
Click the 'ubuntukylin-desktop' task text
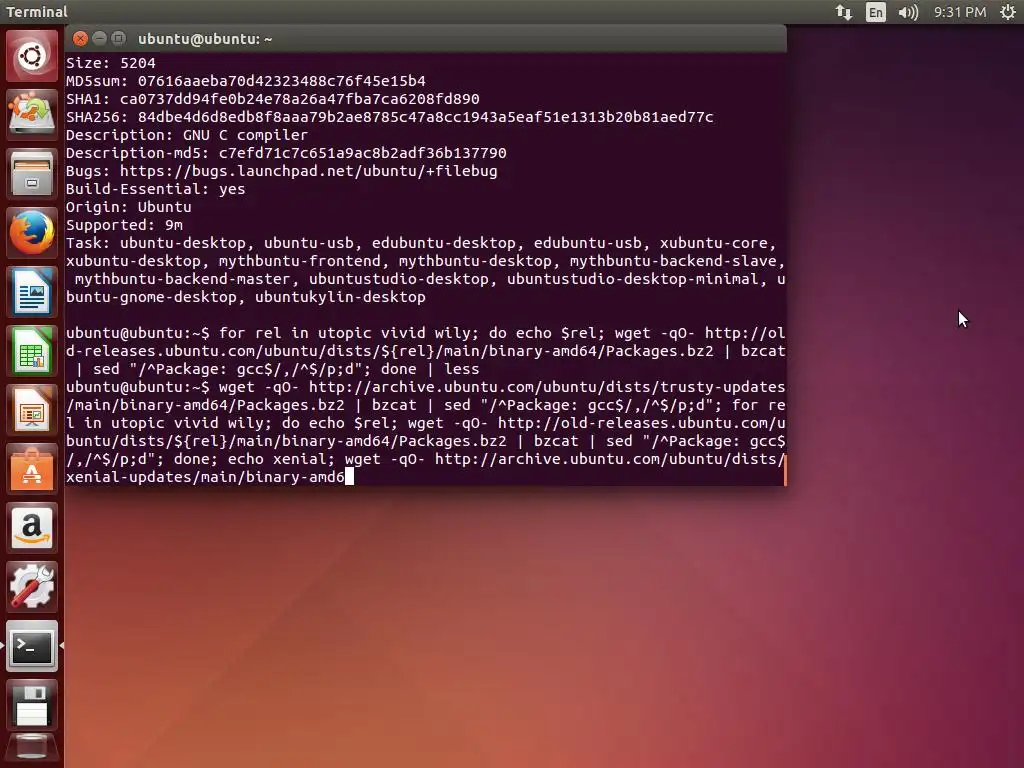(x=340, y=297)
